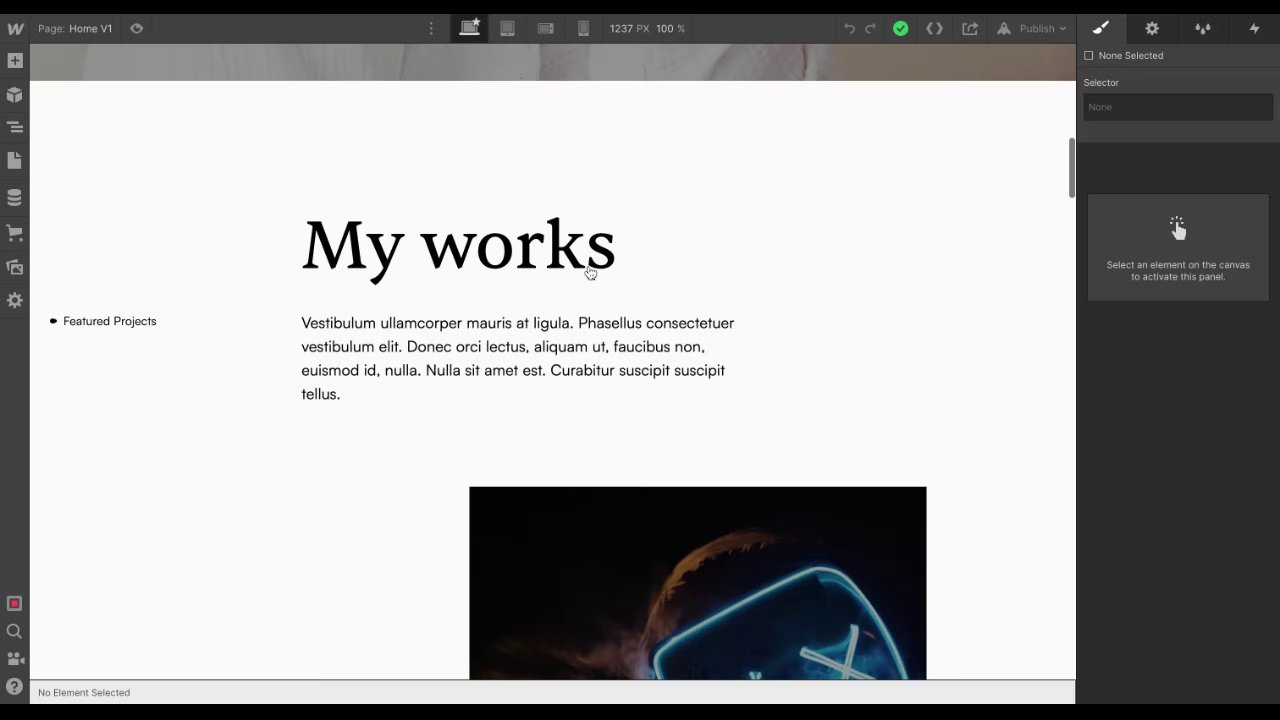
Task: Click the Selector input field
Action: 1178,107
